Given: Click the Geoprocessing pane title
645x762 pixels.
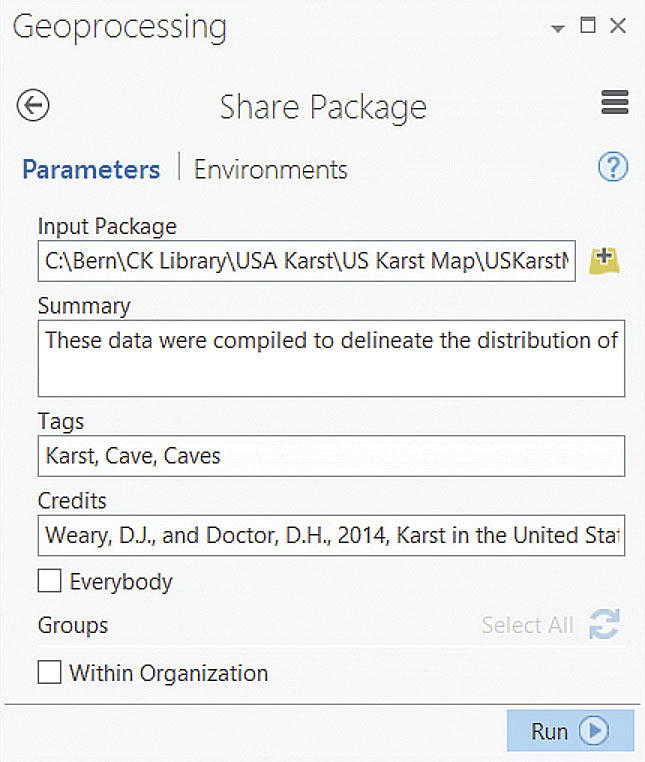Looking at the screenshot, I should (x=119, y=27).
